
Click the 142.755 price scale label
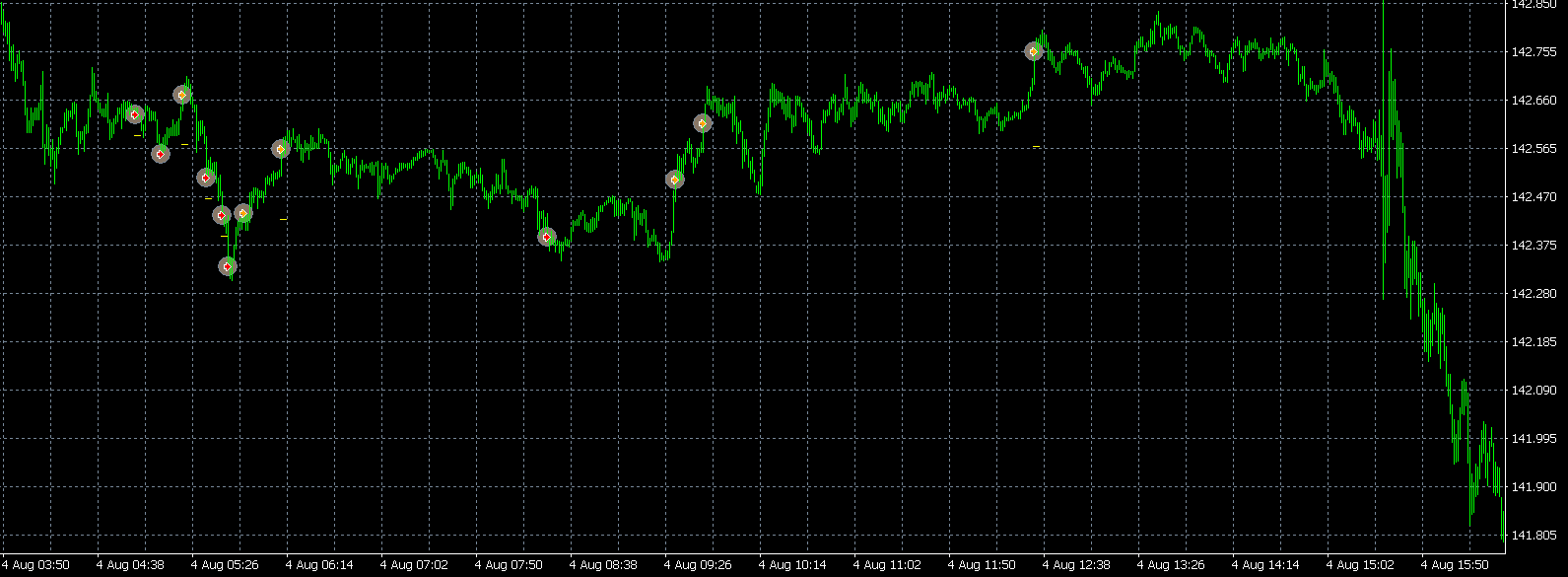(1533, 52)
